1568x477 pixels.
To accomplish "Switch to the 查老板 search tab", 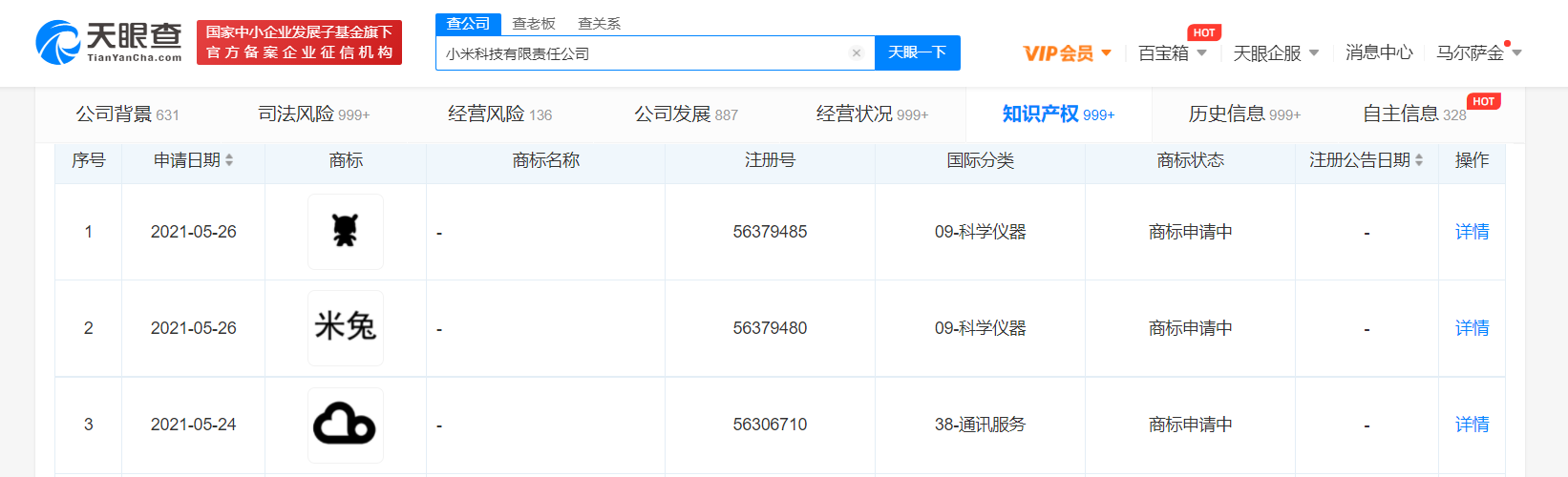I will [x=534, y=23].
